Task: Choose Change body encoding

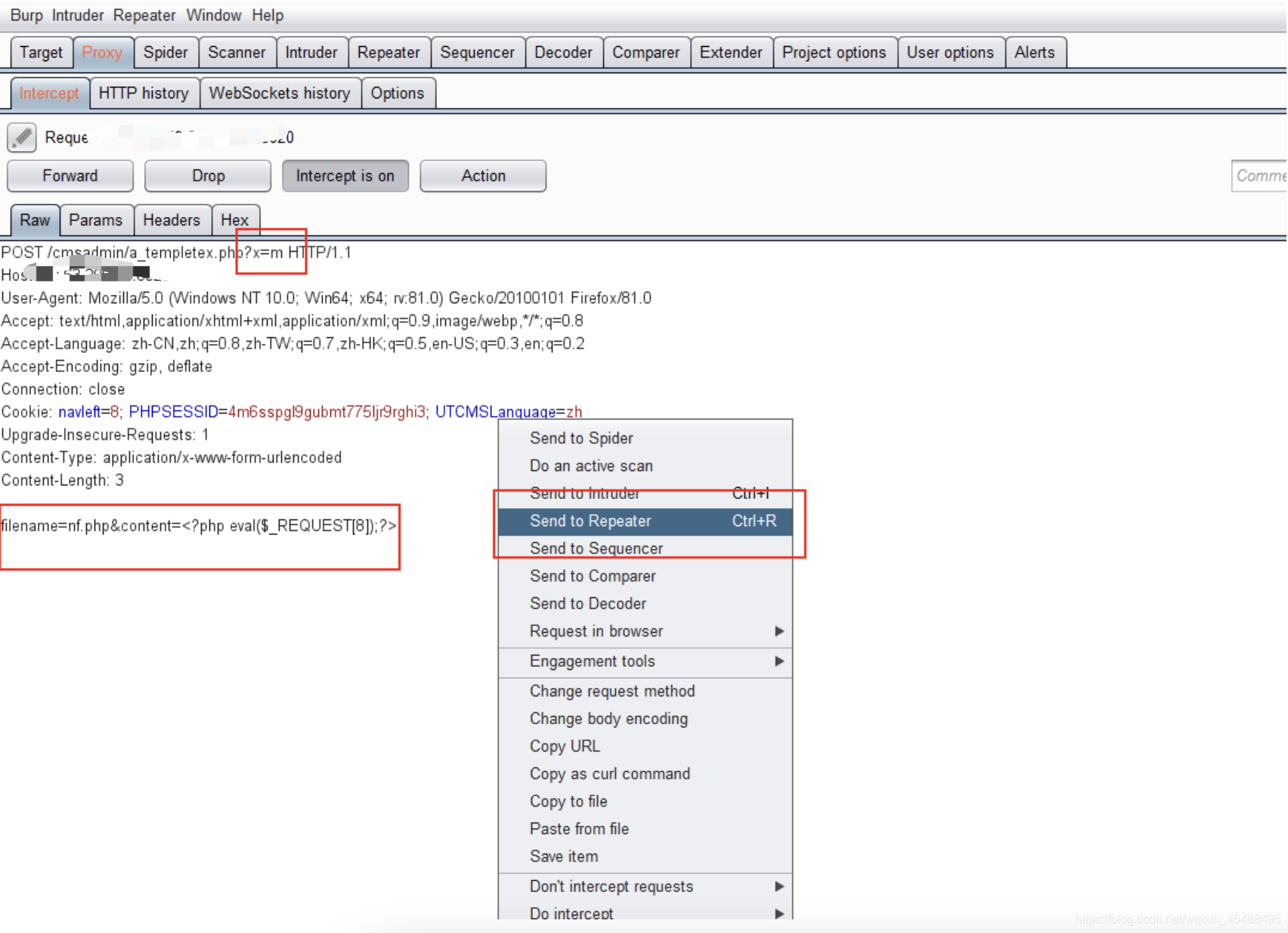Action: coord(646,719)
